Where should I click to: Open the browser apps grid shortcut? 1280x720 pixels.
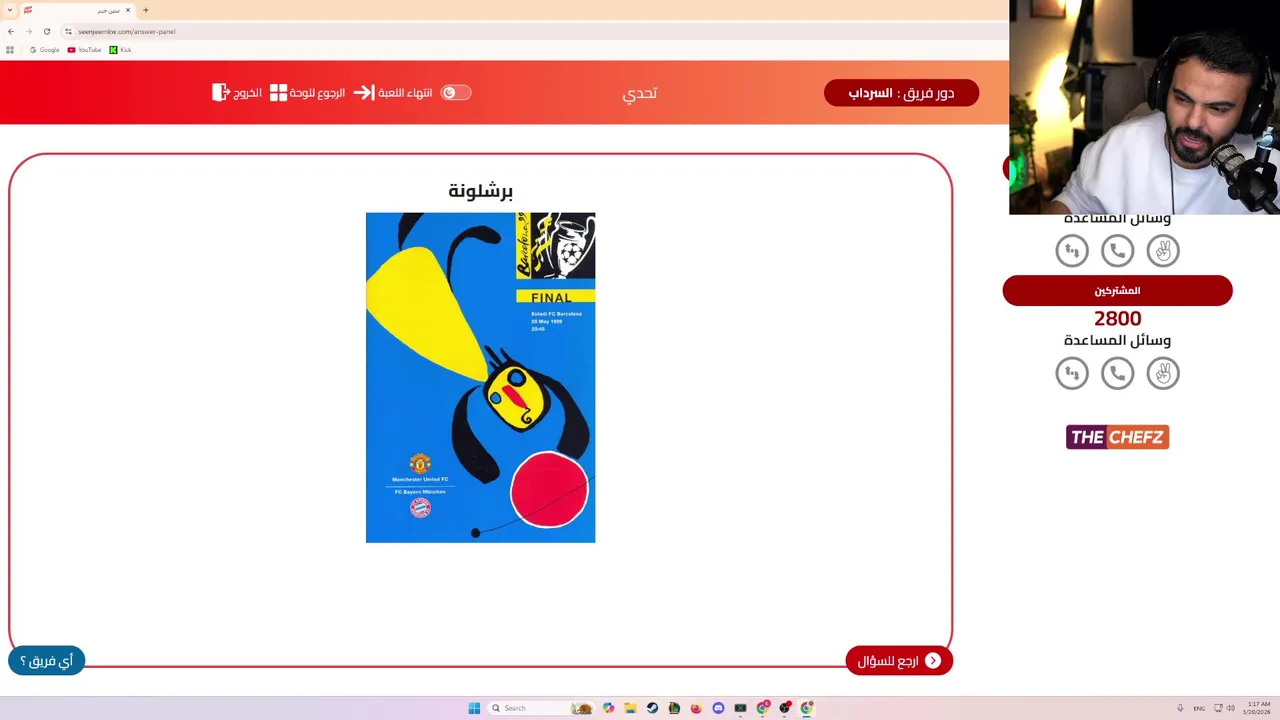point(10,50)
